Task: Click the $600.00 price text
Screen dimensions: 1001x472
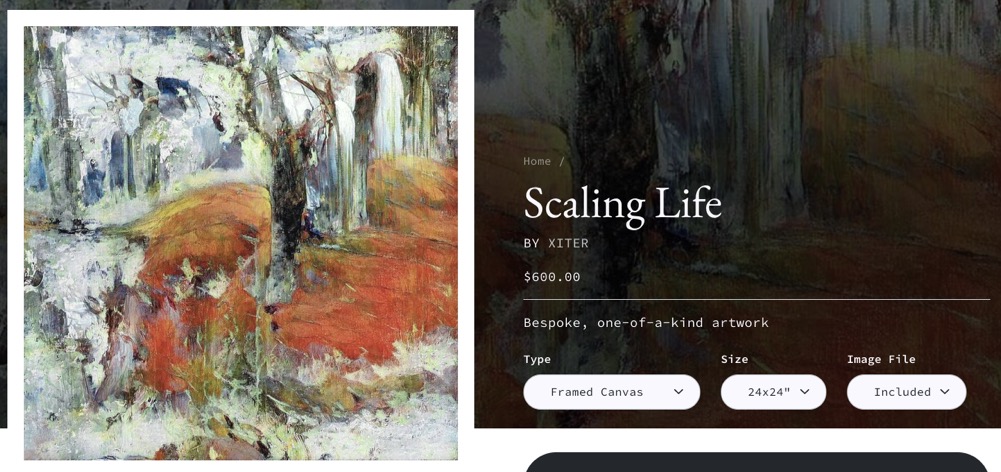Action: point(552,277)
